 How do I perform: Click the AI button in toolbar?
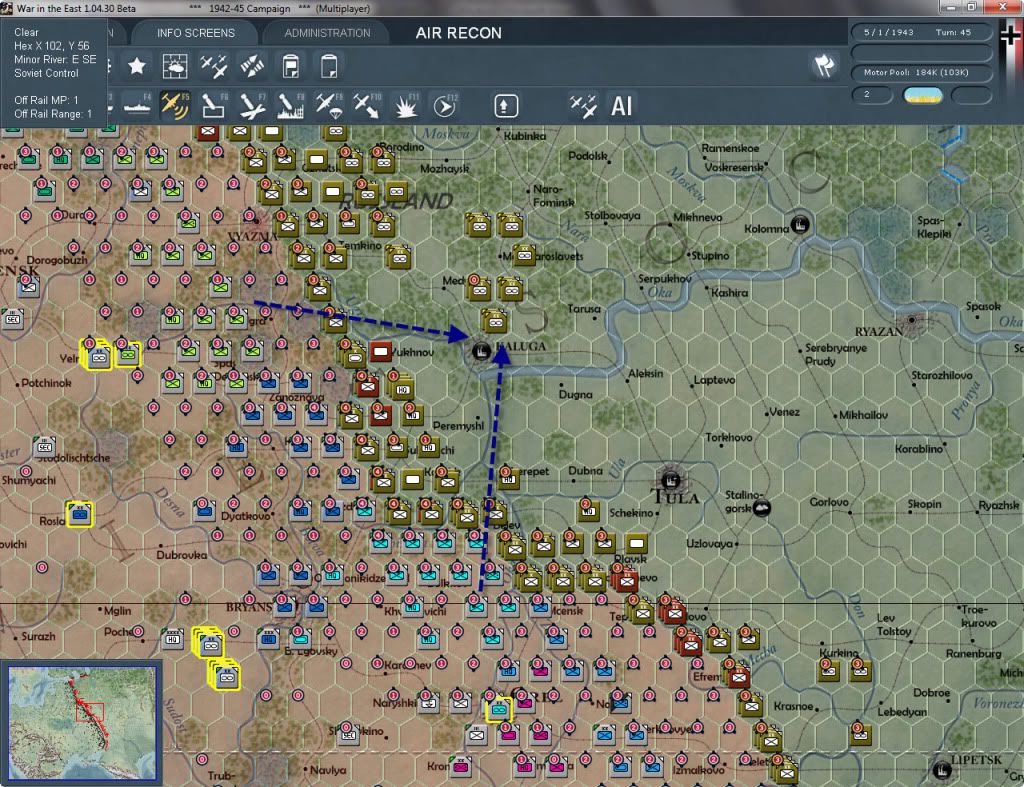pyautogui.click(x=621, y=106)
